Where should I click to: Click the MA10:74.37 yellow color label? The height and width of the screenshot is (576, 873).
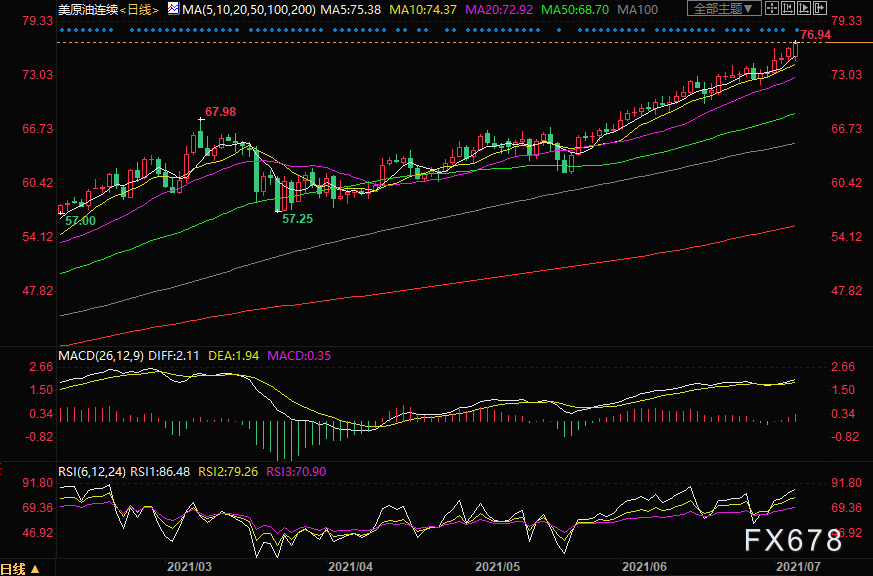423,9
